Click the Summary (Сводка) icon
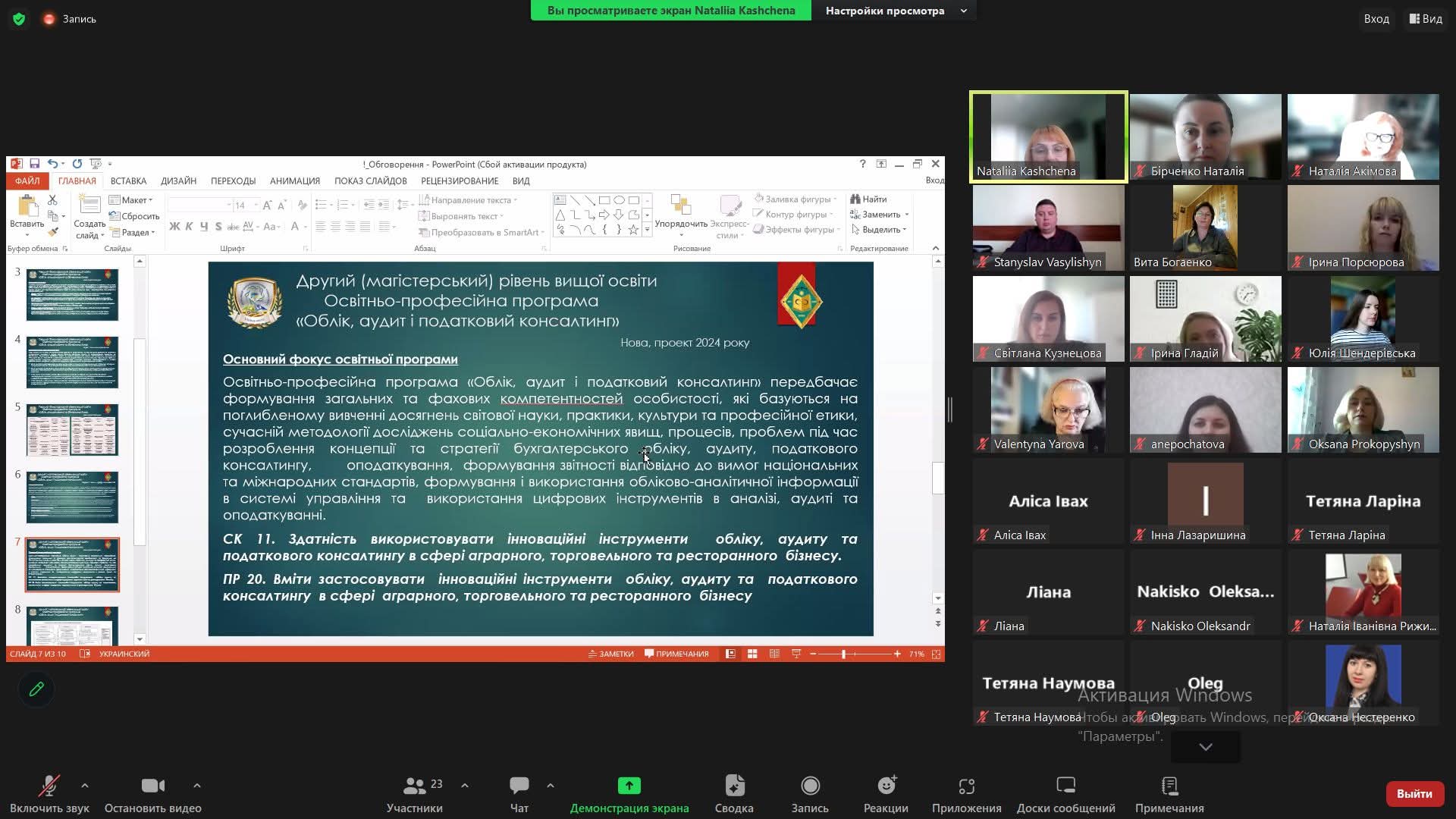This screenshot has width=1456, height=819. [x=734, y=786]
